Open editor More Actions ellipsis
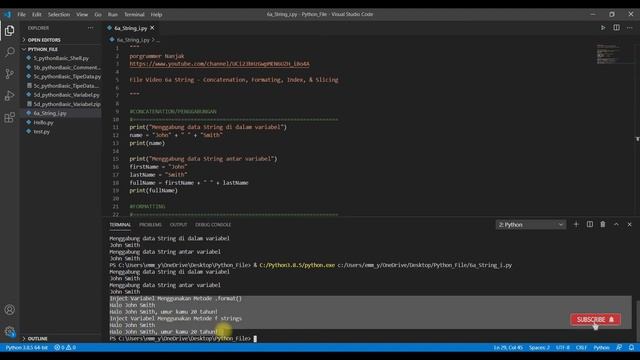 [x=630, y=28]
